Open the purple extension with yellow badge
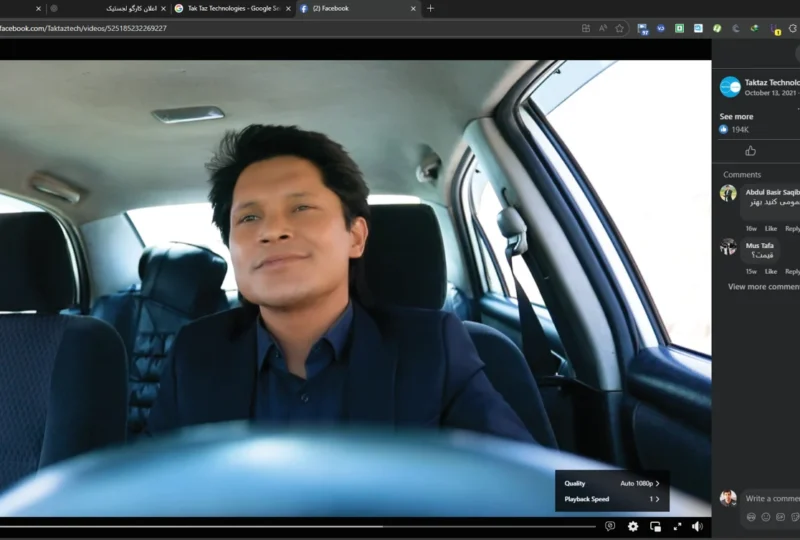800x540 pixels. pyautogui.click(x=775, y=30)
